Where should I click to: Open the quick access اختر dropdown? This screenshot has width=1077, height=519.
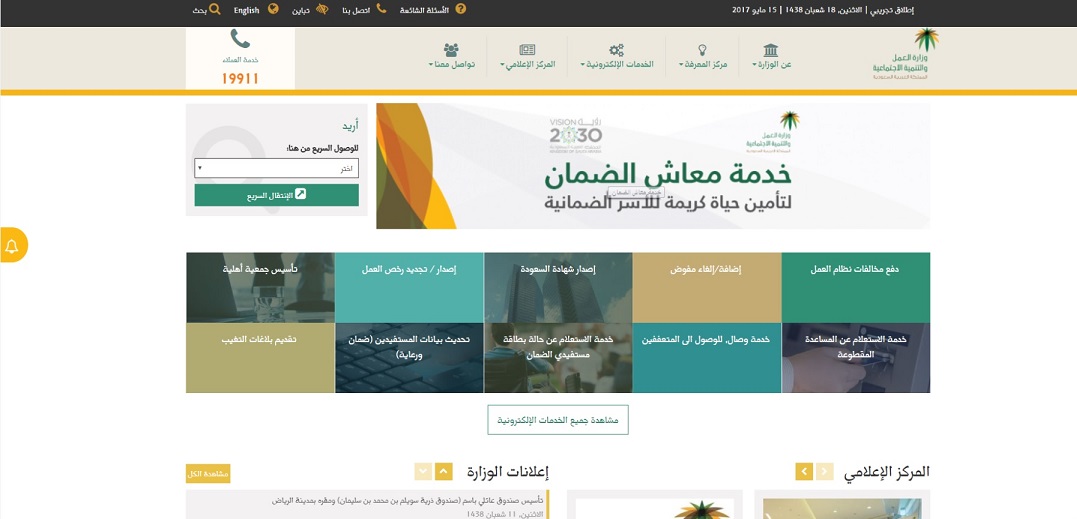point(276,168)
